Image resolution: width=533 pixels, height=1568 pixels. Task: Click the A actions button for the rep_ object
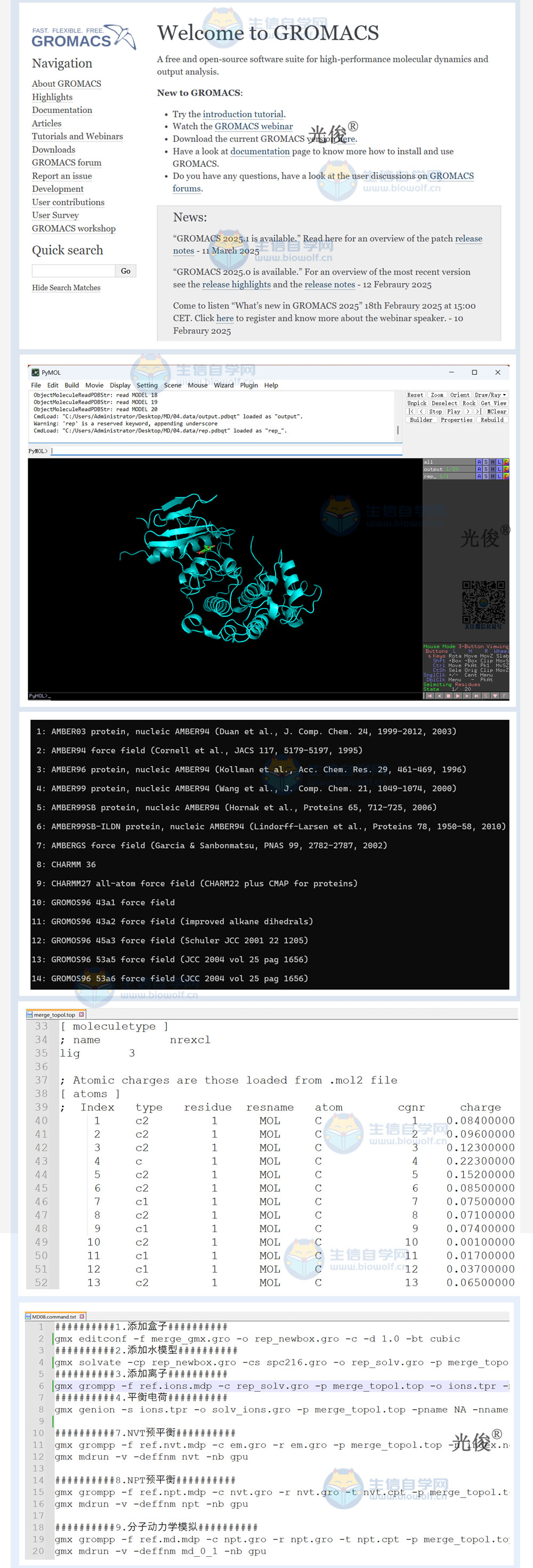click(x=479, y=476)
